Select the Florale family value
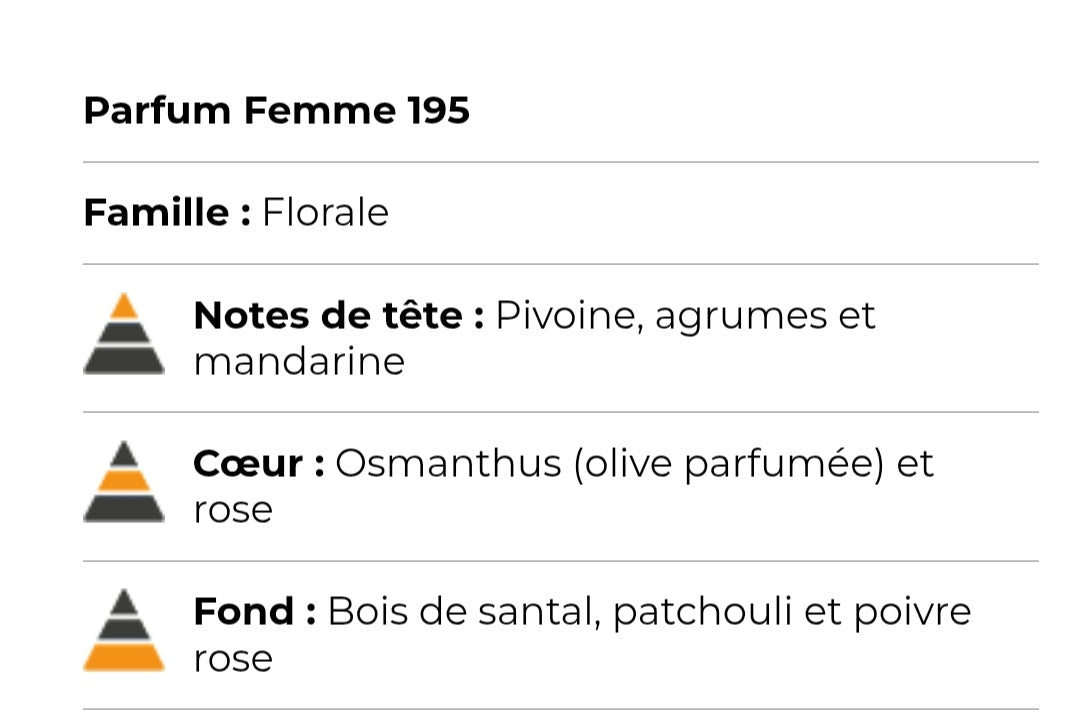Image resolution: width=1080 pixels, height=713 pixels. [x=325, y=213]
